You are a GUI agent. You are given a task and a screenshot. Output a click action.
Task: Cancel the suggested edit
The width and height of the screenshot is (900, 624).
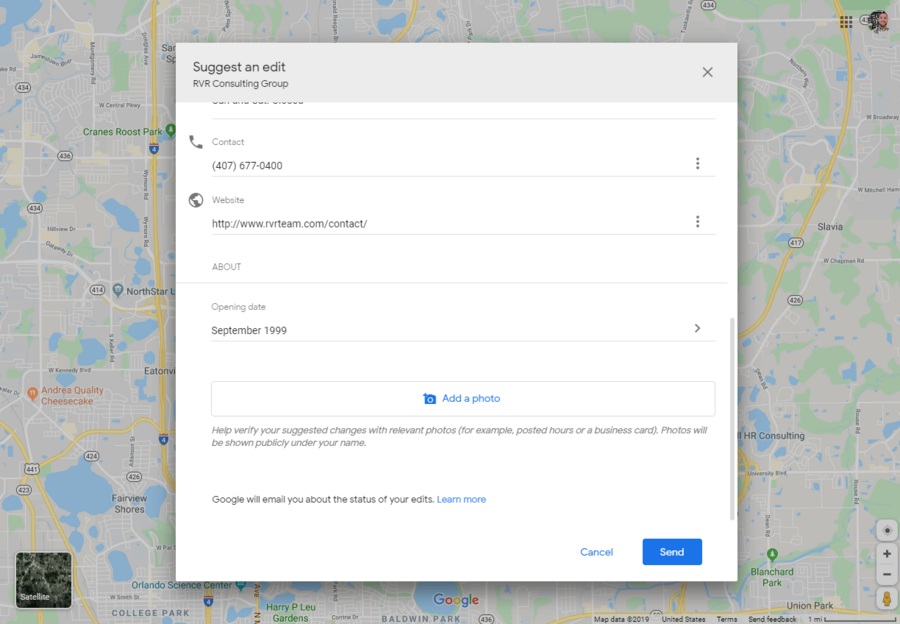pyautogui.click(x=596, y=551)
